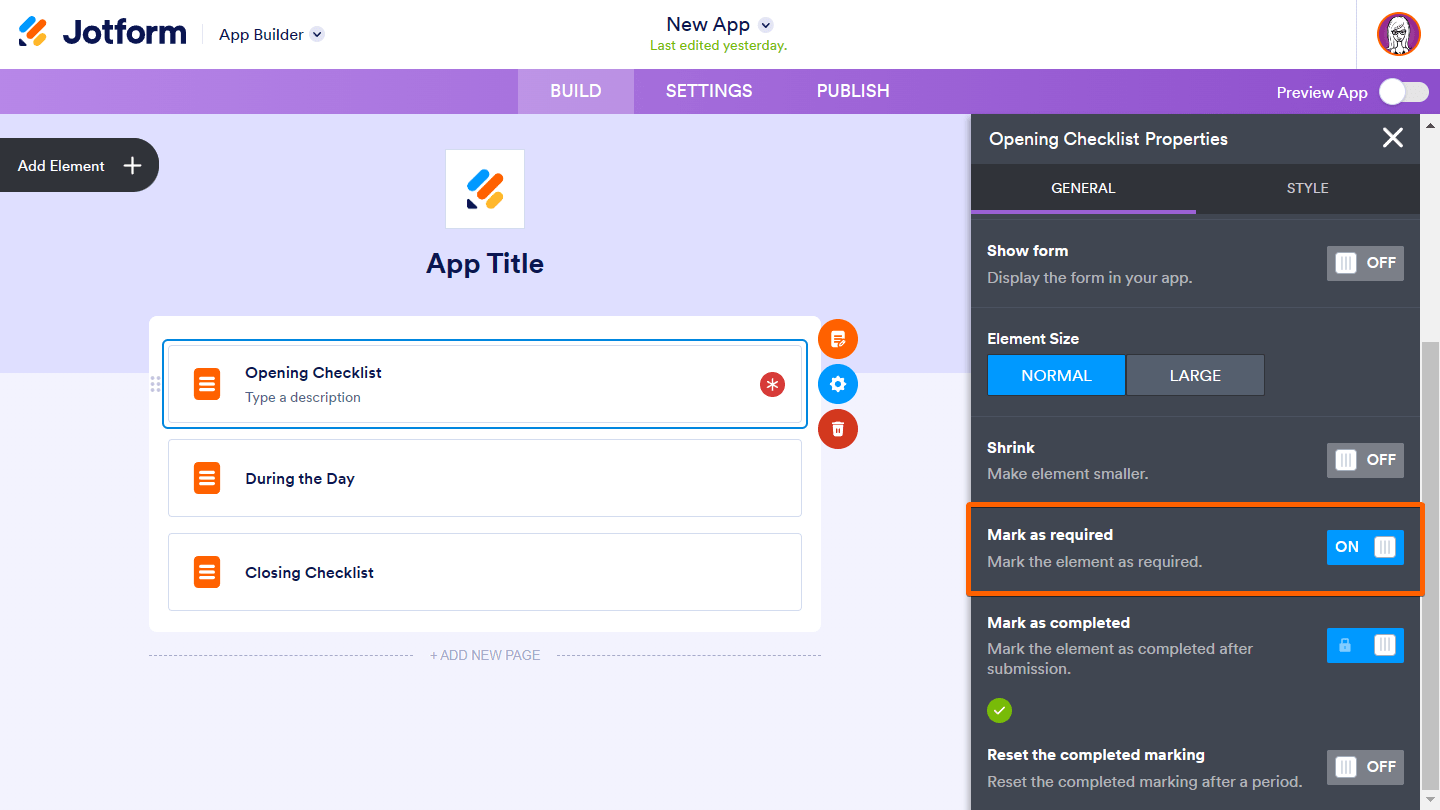Screen dimensions: 1440x810
Task: Toggle the Preview App switch
Action: [1403, 92]
